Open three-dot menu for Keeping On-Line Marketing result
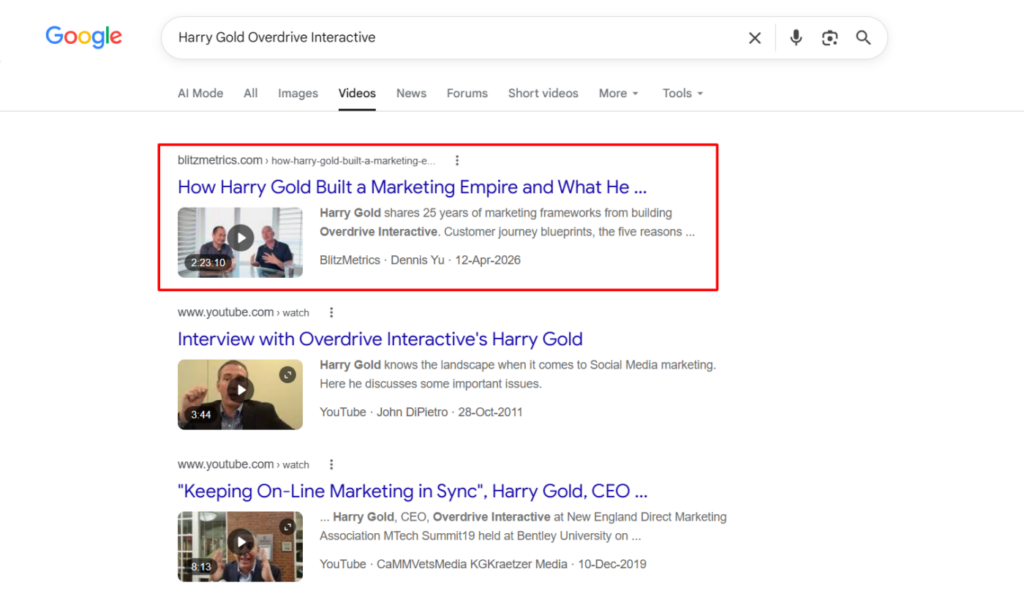 click(x=332, y=465)
